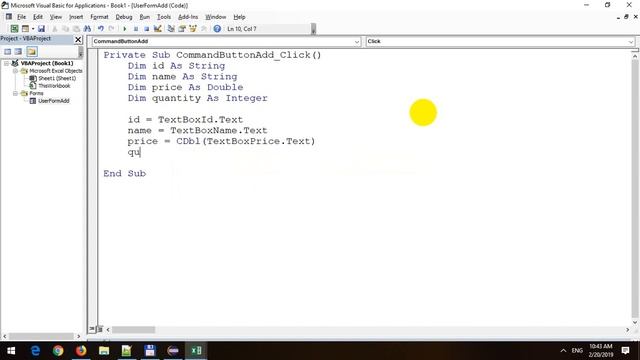Open the Edit menu
This screenshot has width=640, height=360.
[x=38, y=17]
